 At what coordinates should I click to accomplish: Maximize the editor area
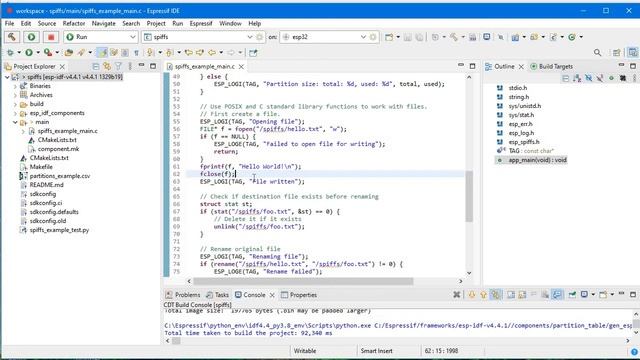472,66
